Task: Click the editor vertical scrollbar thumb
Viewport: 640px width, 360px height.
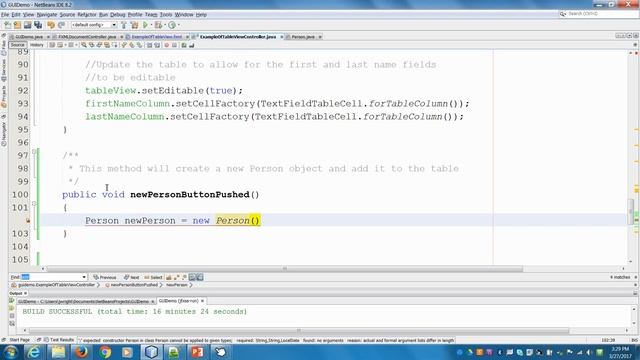Action: tap(631, 211)
